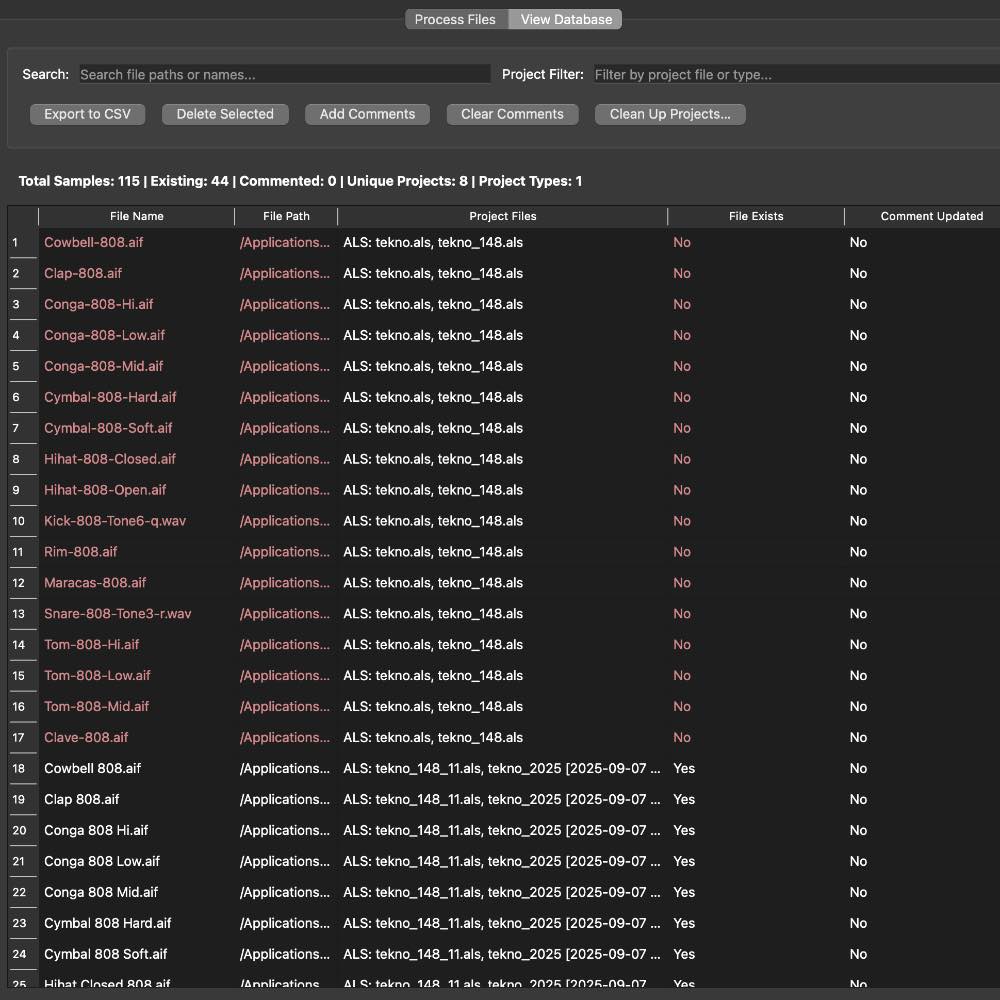This screenshot has width=1000, height=1000.
Task: Select the Conga 808 Hi.aif file name
Action: [96, 830]
